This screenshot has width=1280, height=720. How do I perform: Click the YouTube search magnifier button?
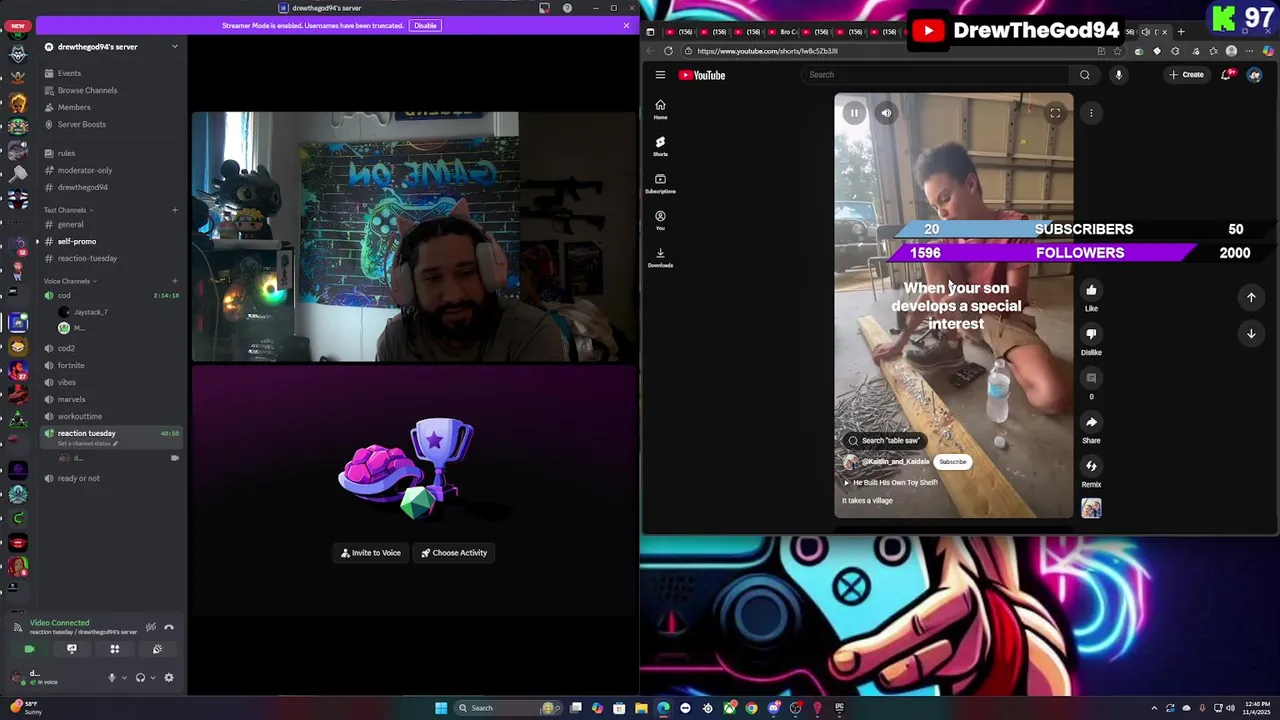[1085, 75]
